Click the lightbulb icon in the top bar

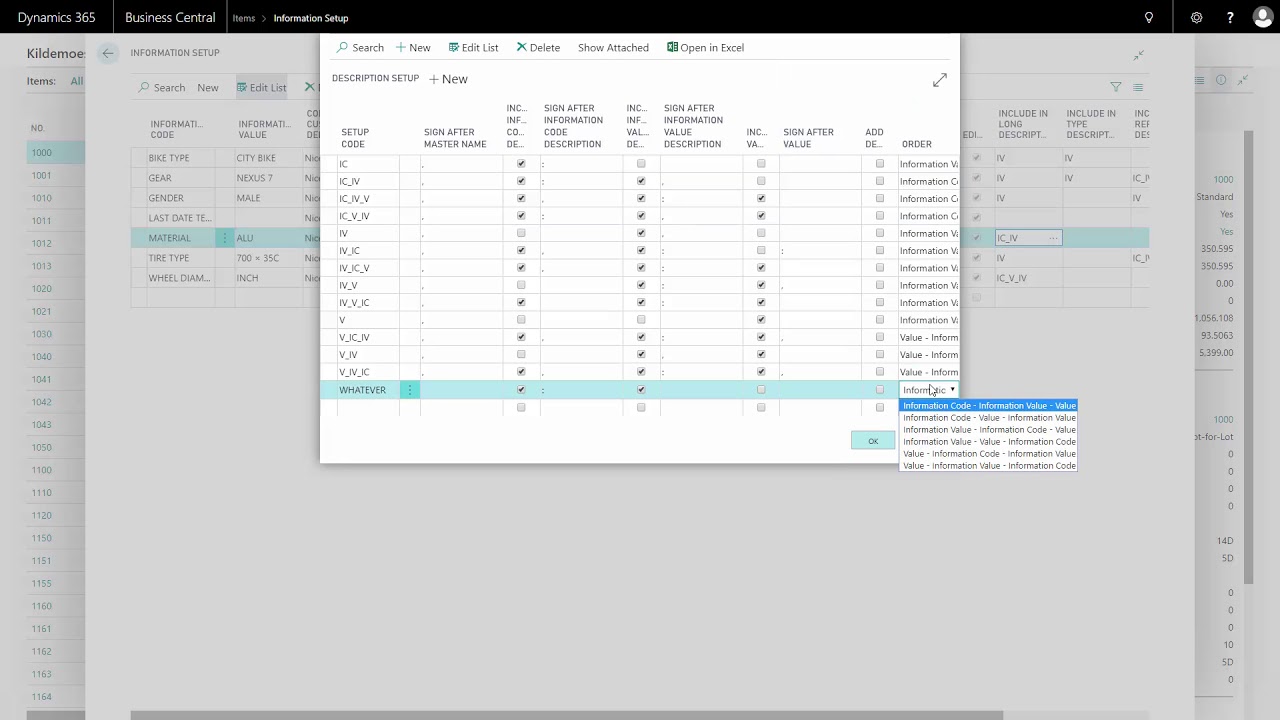(x=1149, y=17)
